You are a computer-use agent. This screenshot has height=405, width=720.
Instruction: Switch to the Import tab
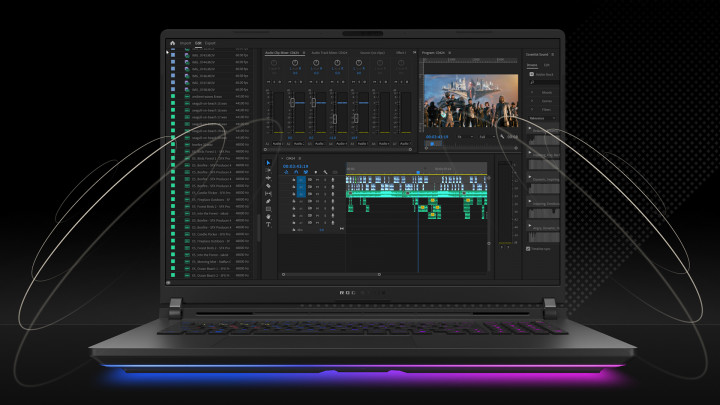click(x=185, y=43)
